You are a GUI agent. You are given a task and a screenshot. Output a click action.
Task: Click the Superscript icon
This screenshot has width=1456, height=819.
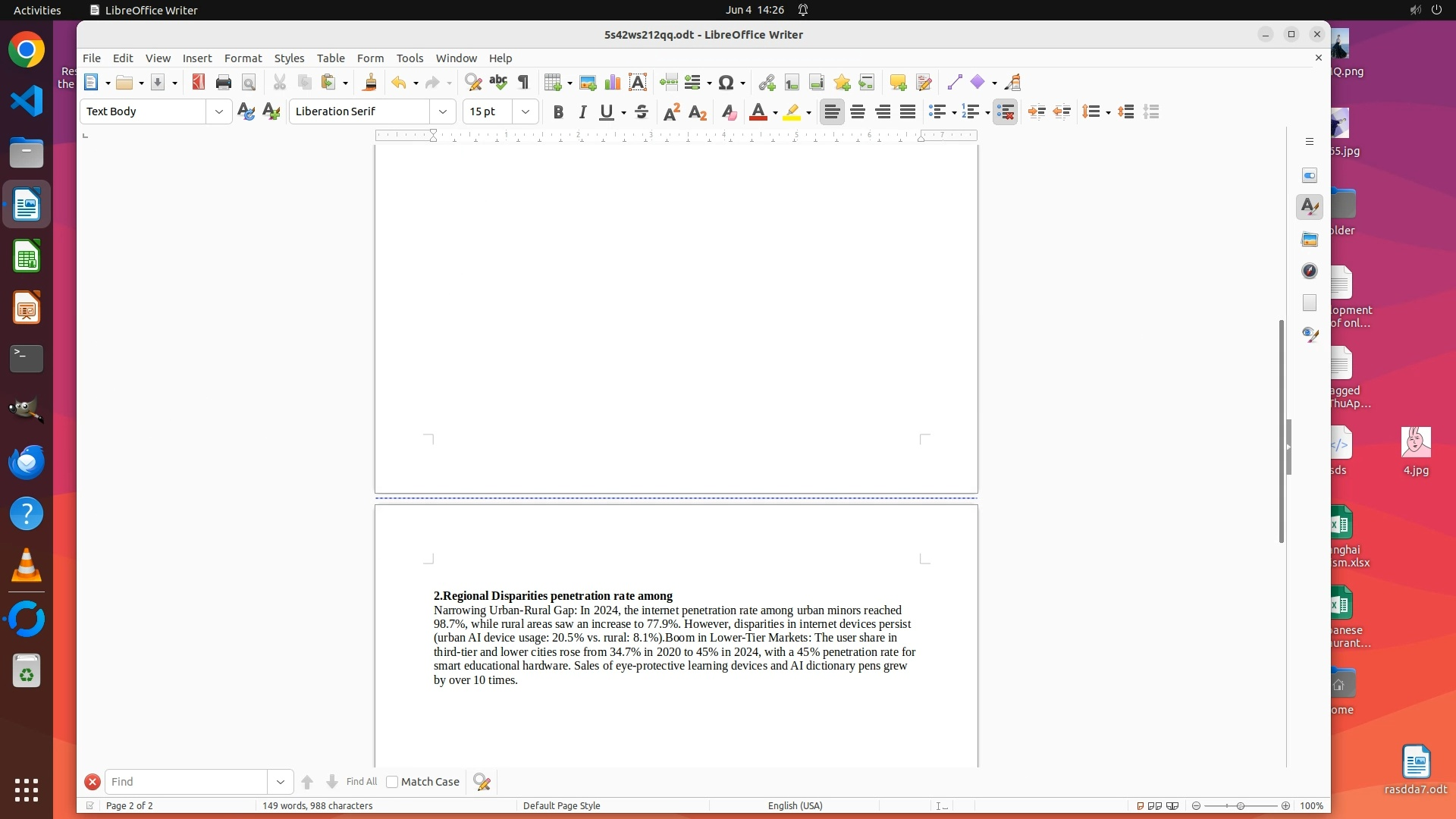point(672,112)
